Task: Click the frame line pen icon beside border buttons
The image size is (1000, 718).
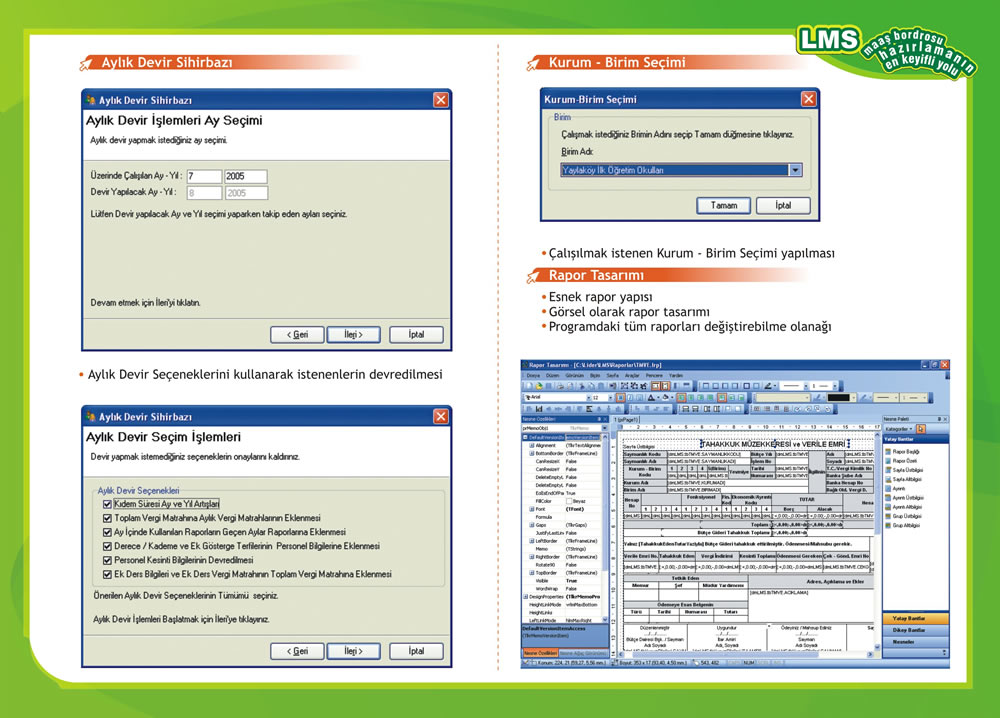Action: pyautogui.click(x=768, y=386)
